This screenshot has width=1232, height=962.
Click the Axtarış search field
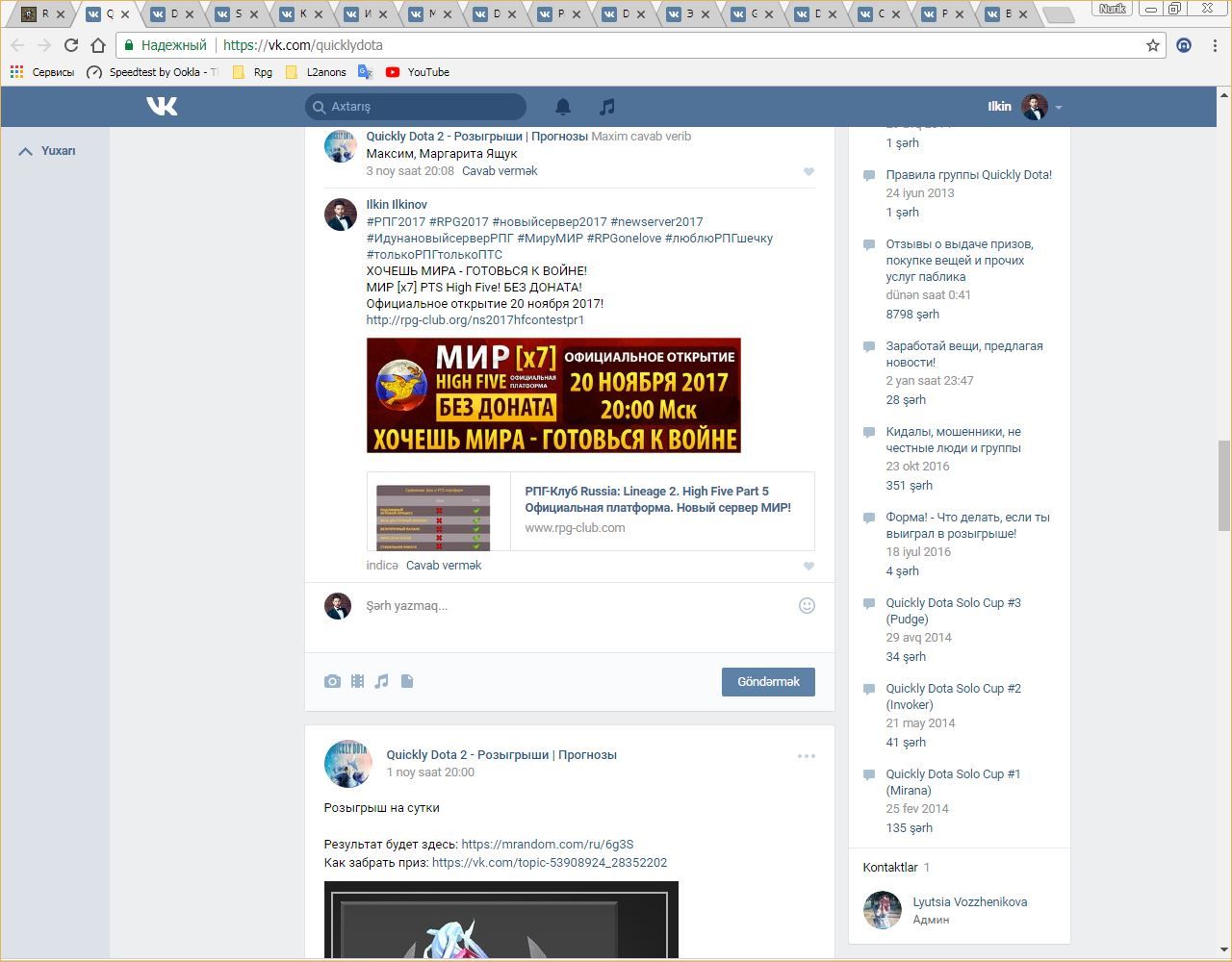[416, 107]
